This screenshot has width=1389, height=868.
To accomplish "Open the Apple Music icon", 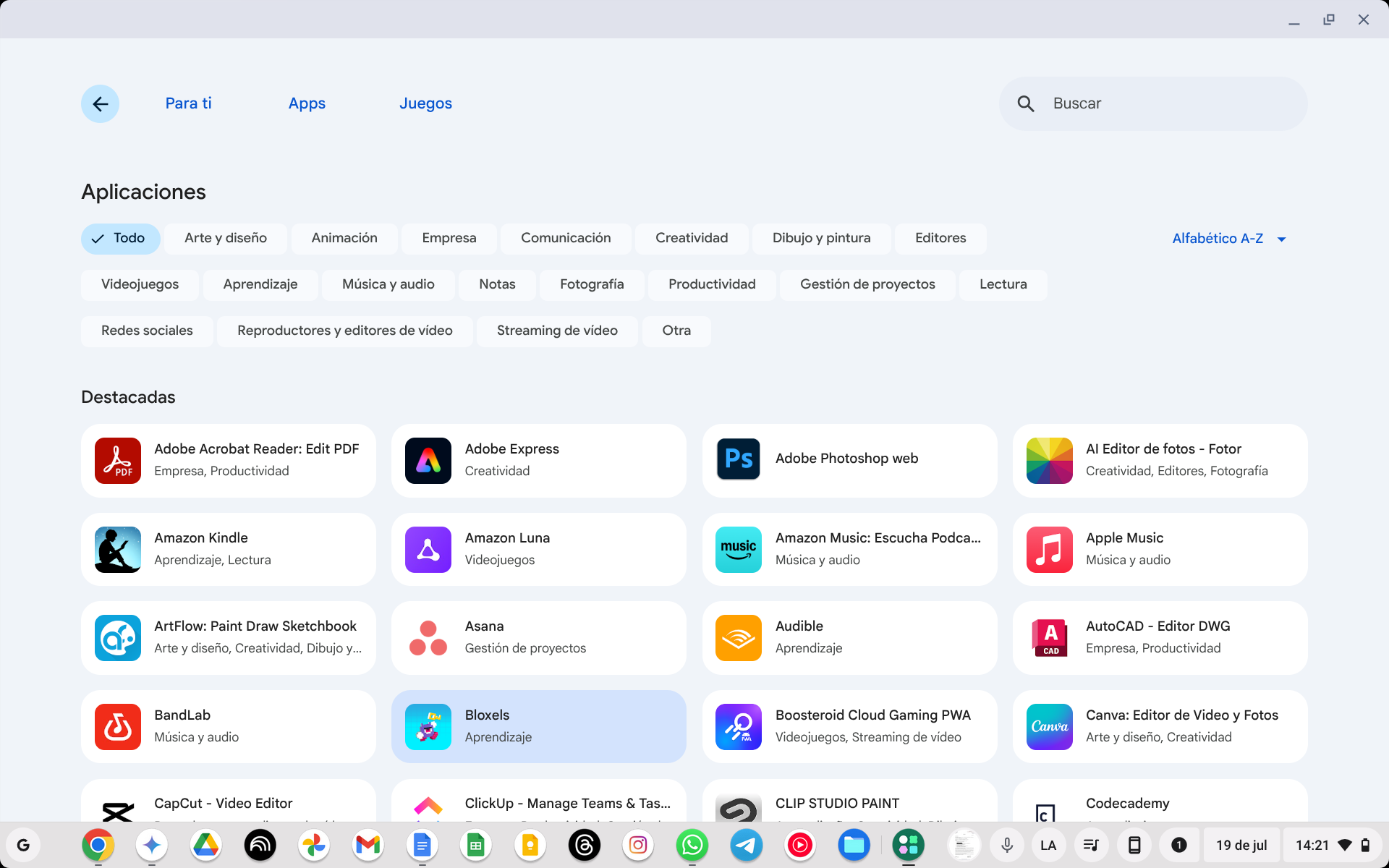I will point(1049,550).
